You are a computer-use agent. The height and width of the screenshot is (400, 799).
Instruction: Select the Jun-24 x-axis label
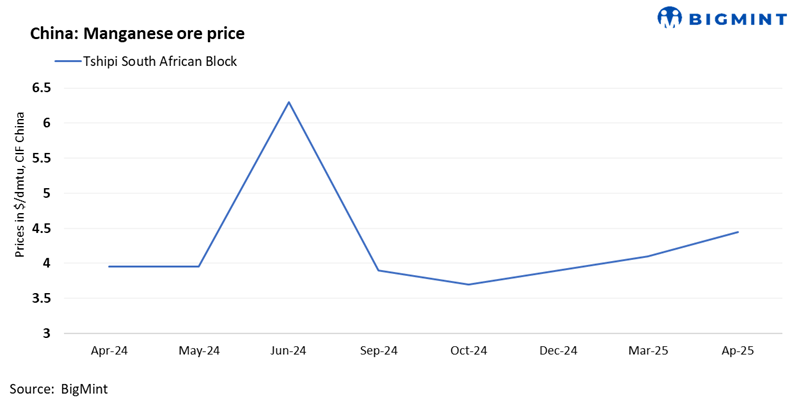pos(289,351)
